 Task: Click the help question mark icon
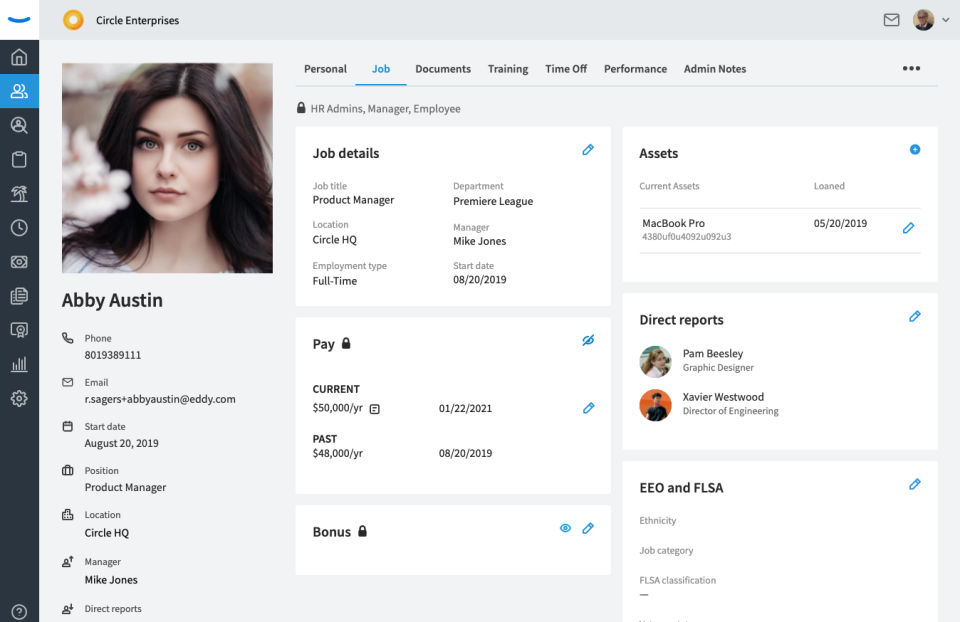[x=19, y=610]
